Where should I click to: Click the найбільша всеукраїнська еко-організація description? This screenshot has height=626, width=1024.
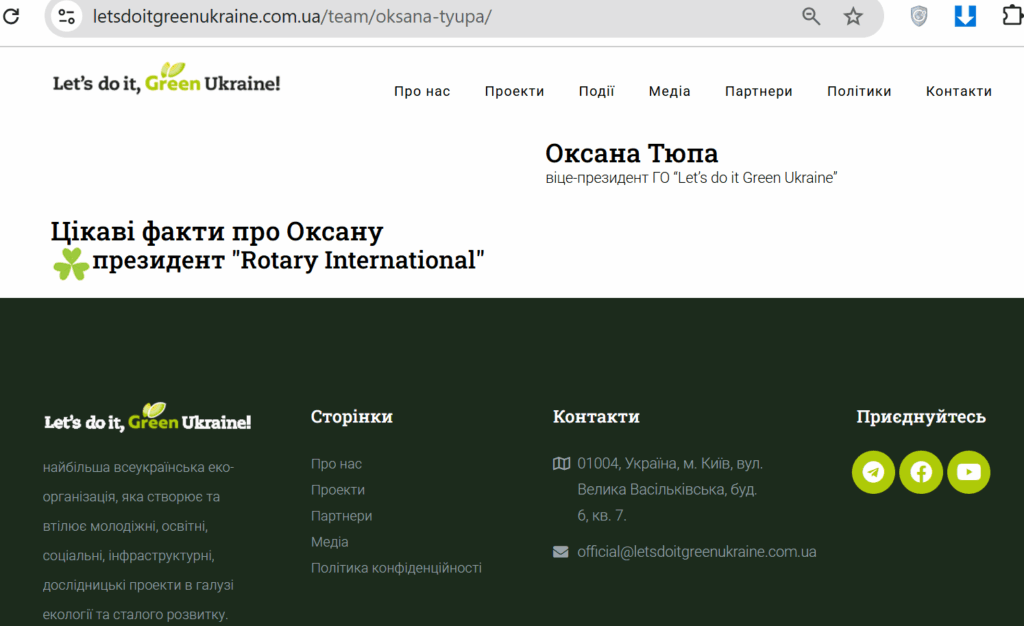coord(138,541)
